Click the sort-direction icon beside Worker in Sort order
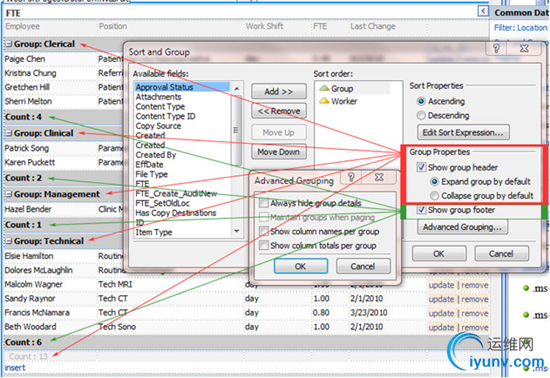The width and height of the screenshot is (550, 378). click(x=324, y=101)
